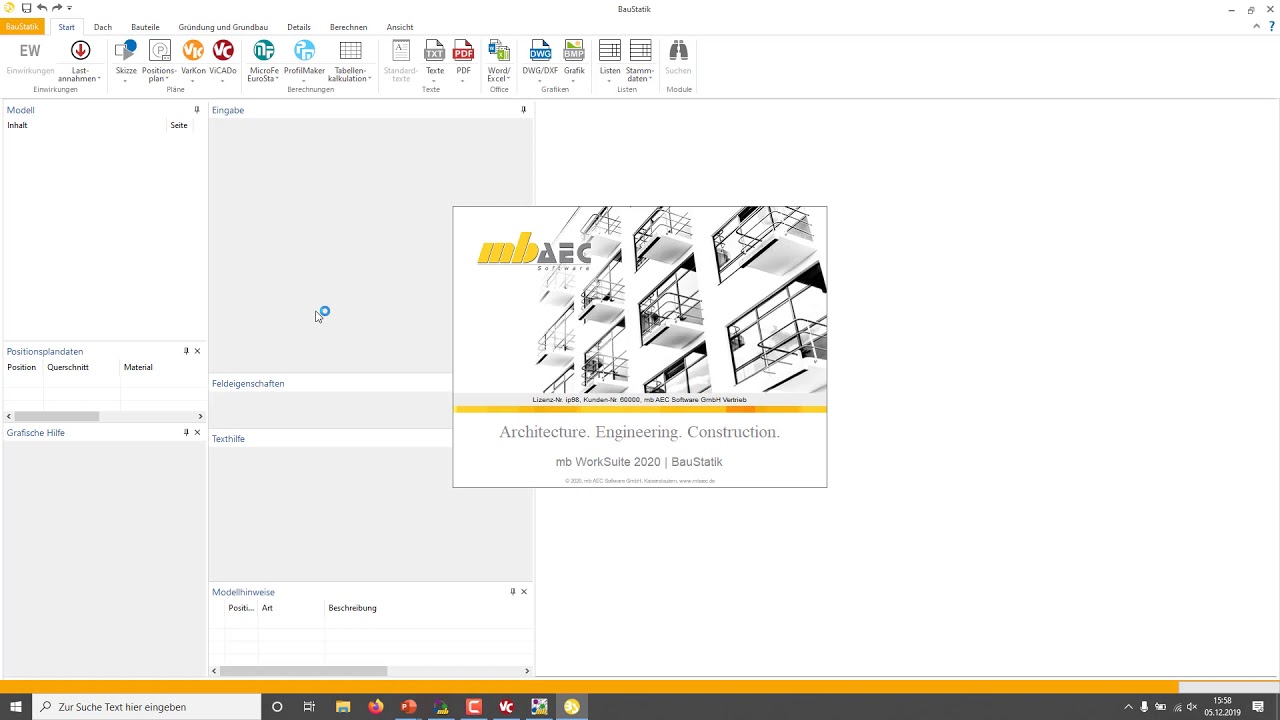The image size is (1280, 720).
Task: Open quick access toolbar customize dropdown
Action: (x=70, y=8)
